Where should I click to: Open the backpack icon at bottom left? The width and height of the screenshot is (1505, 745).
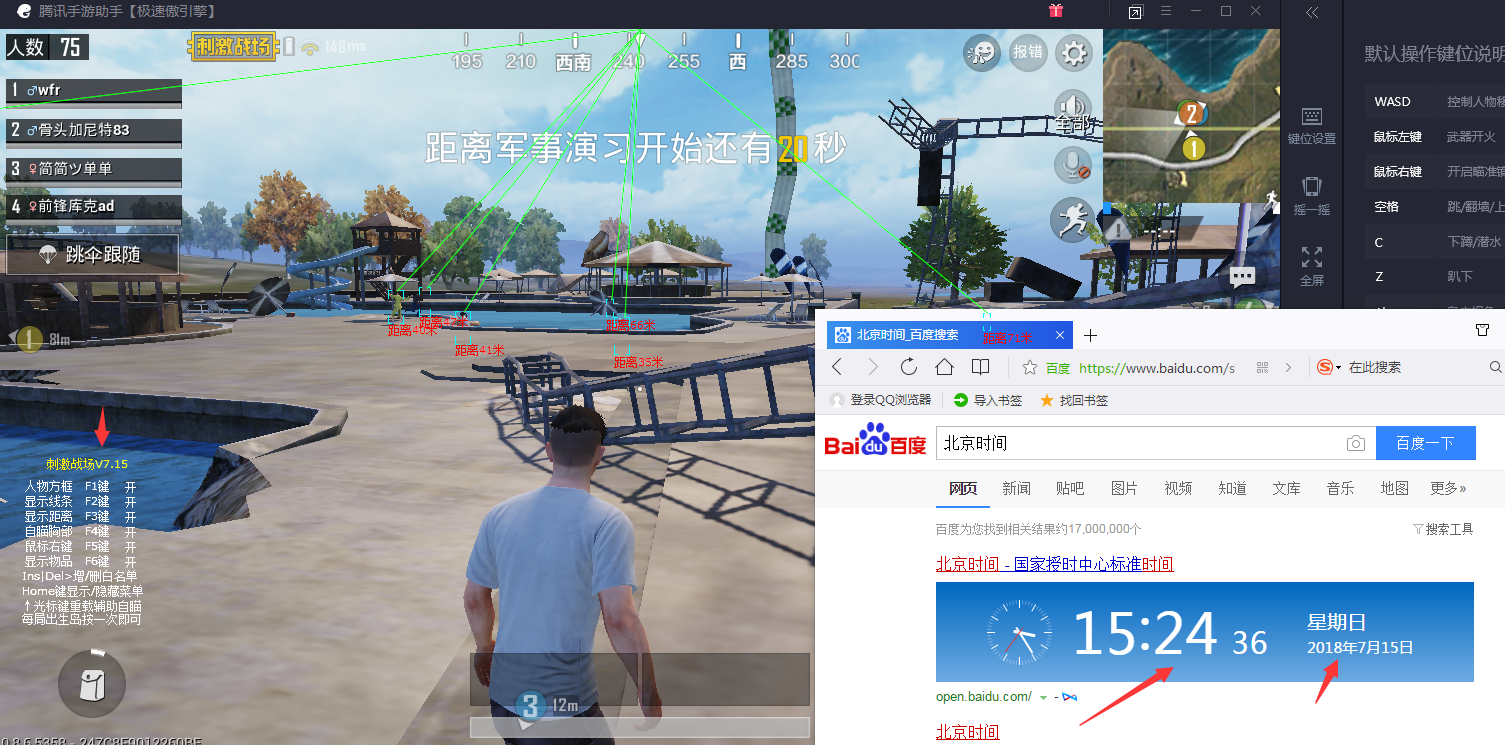pos(92,685)
